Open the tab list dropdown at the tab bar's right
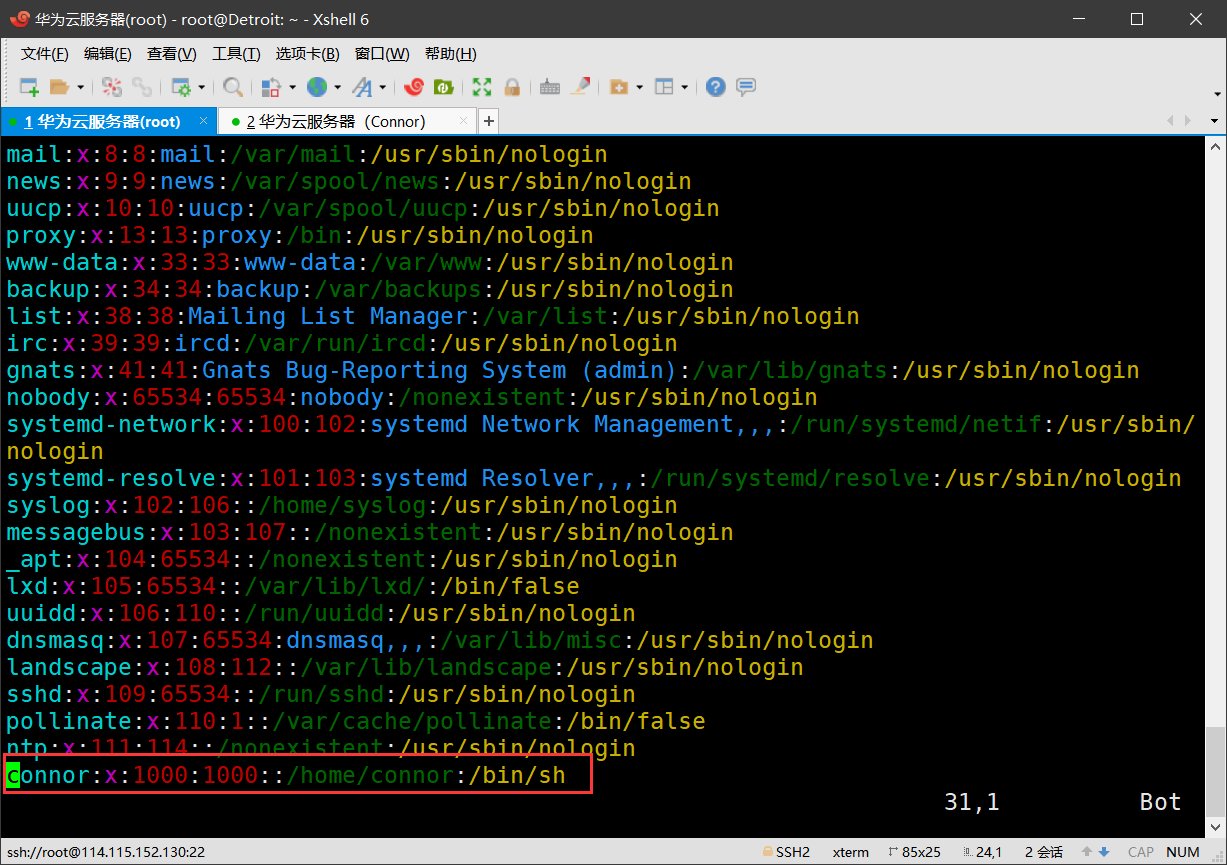 pos(1215,121)
